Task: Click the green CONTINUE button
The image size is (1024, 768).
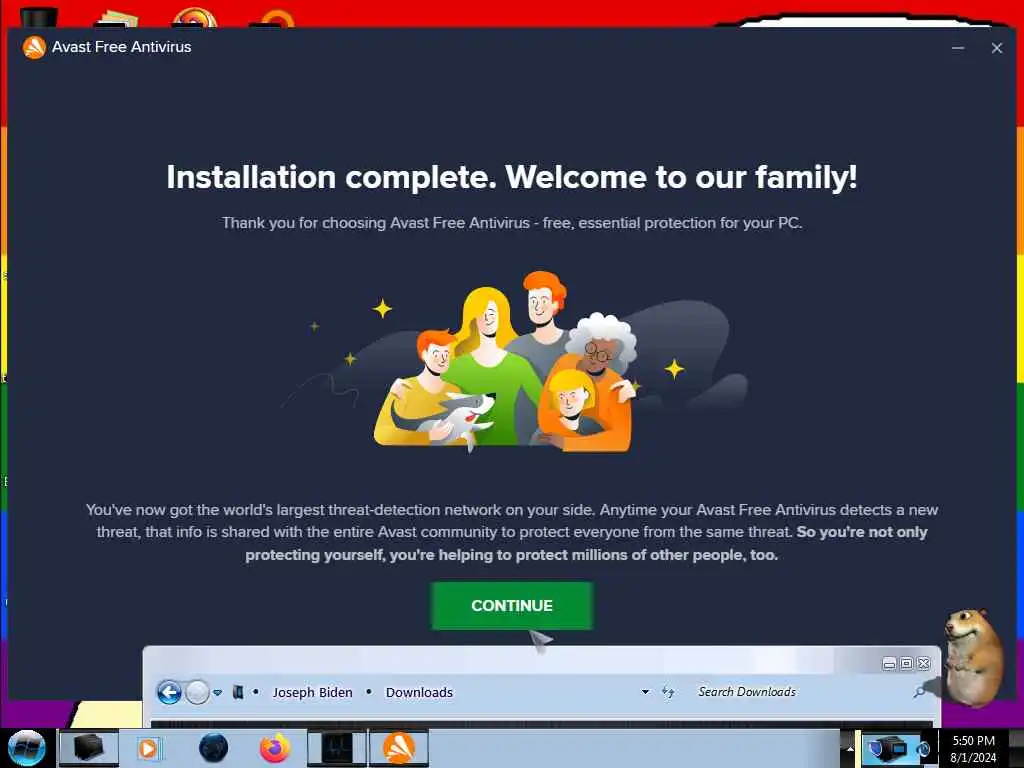Action: click(x=511, y=605)
